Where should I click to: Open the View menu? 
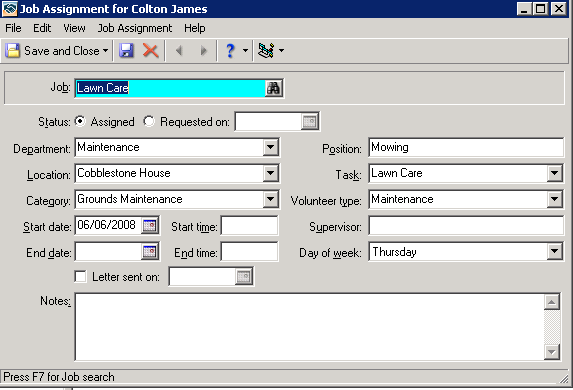coord(74,28)
